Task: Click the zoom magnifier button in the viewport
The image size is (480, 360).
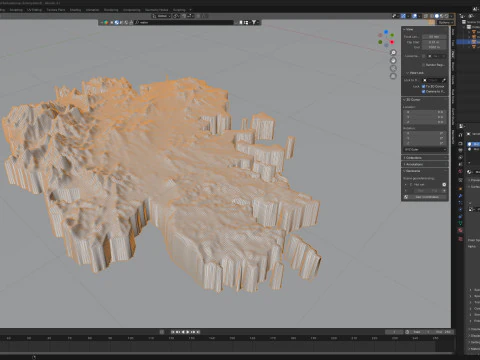Action: pyautogui.click(x=393, y=53)
